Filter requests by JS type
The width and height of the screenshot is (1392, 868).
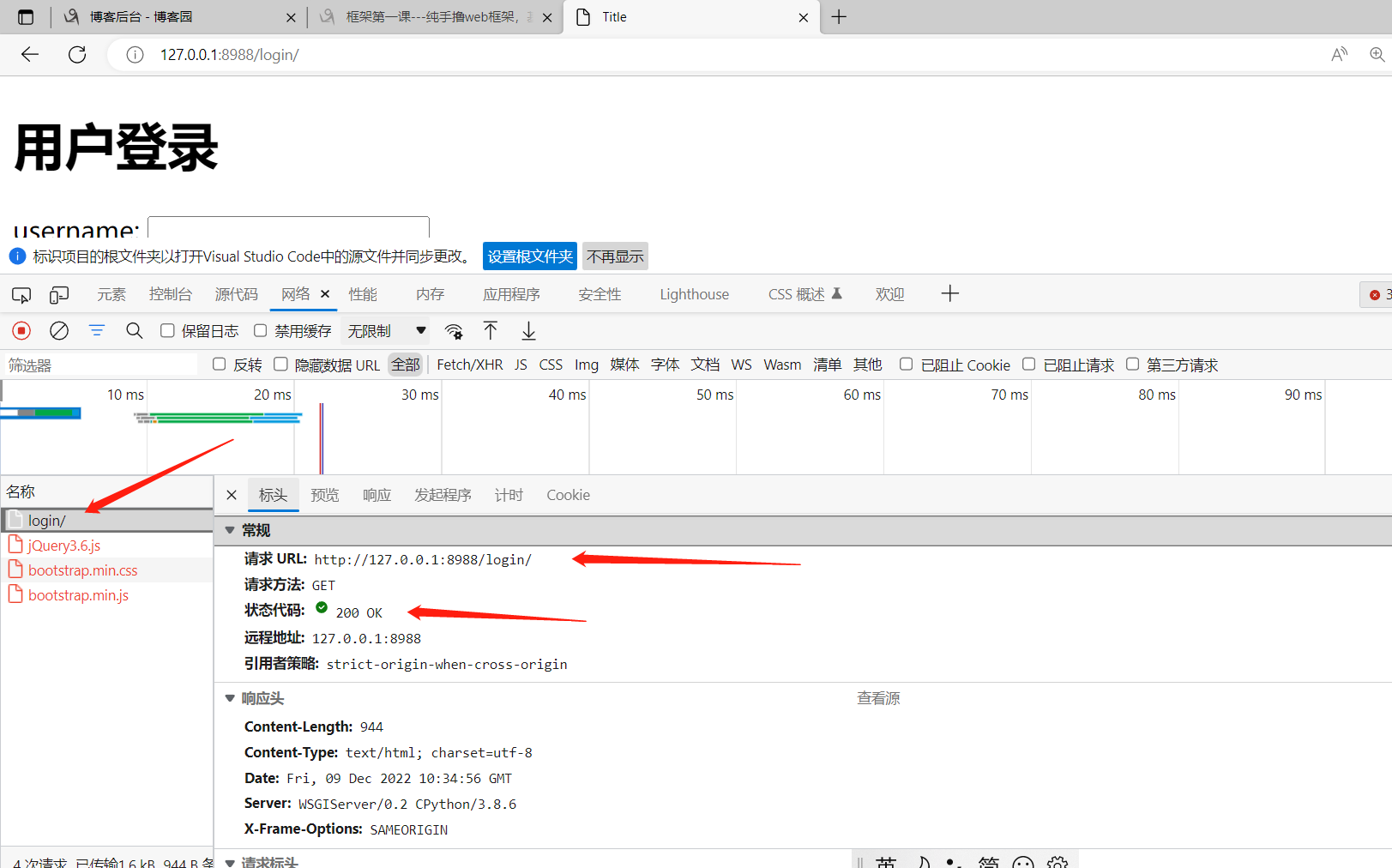pos(521,365)
